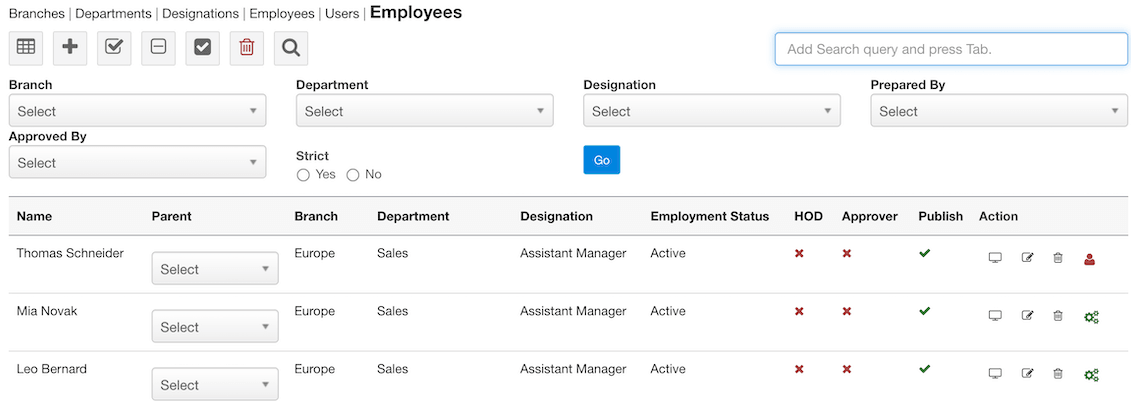Image resolution: width=1131 pixels, height=403 pixels.
Task: Toggle Publish checkmark for Leo Bernard
Action: pyautogui.click(x=925, y=368)
